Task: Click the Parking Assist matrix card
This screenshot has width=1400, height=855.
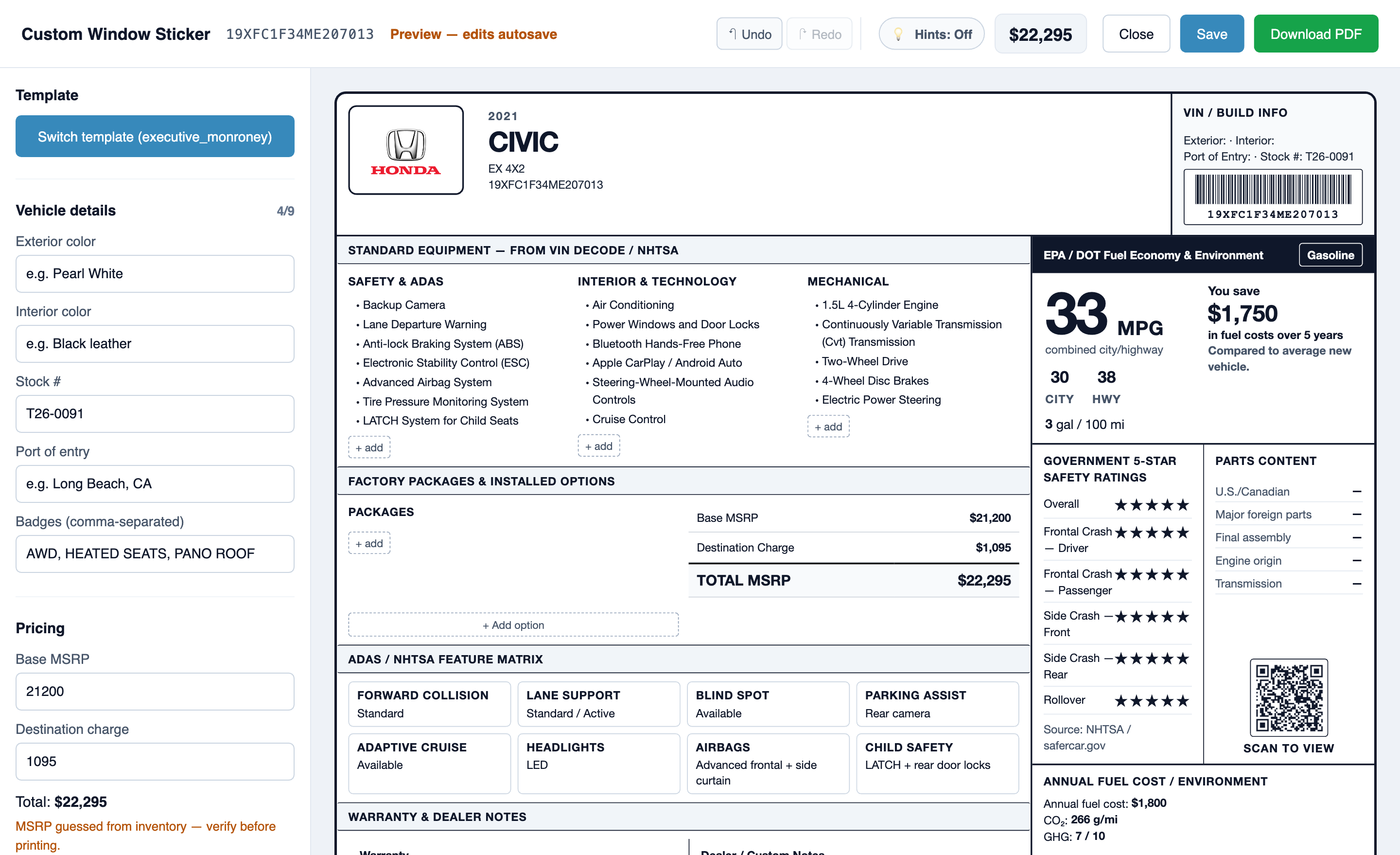Action: coord(937,704)
